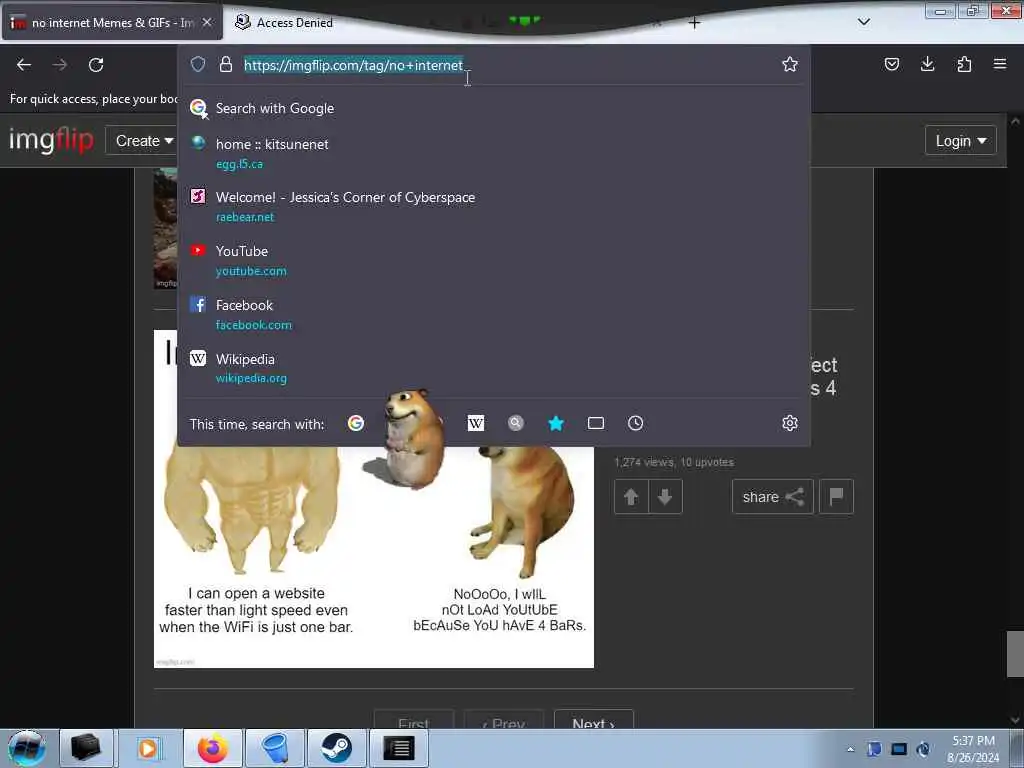Expand the Login dropdown
Screen dimensions: 1024x768
[x=961, y=140]
